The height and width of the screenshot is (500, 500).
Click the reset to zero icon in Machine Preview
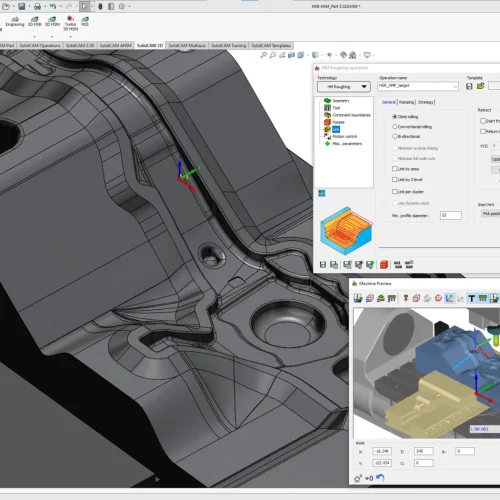[369, 478]
